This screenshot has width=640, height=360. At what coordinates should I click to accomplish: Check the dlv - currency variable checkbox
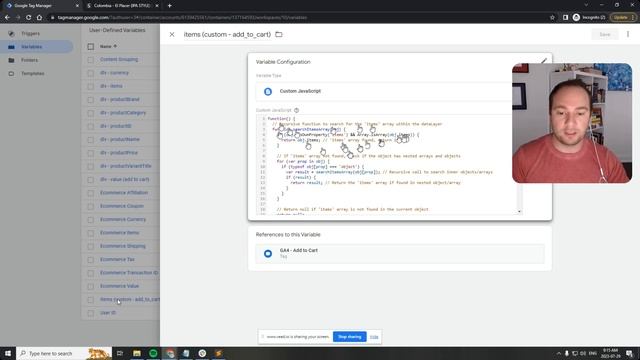[91, 73]
